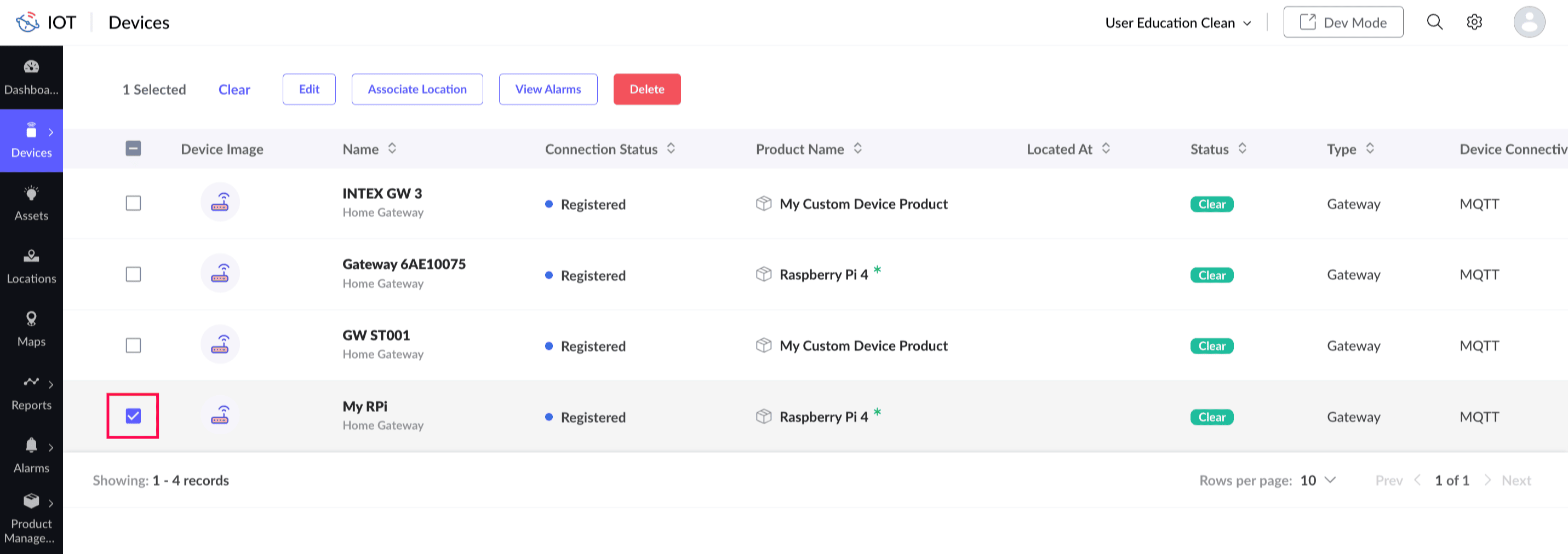Screen dimensions: 1568x554
Task: Open the User Education Clean dropdown
Action: (1178, 23)
